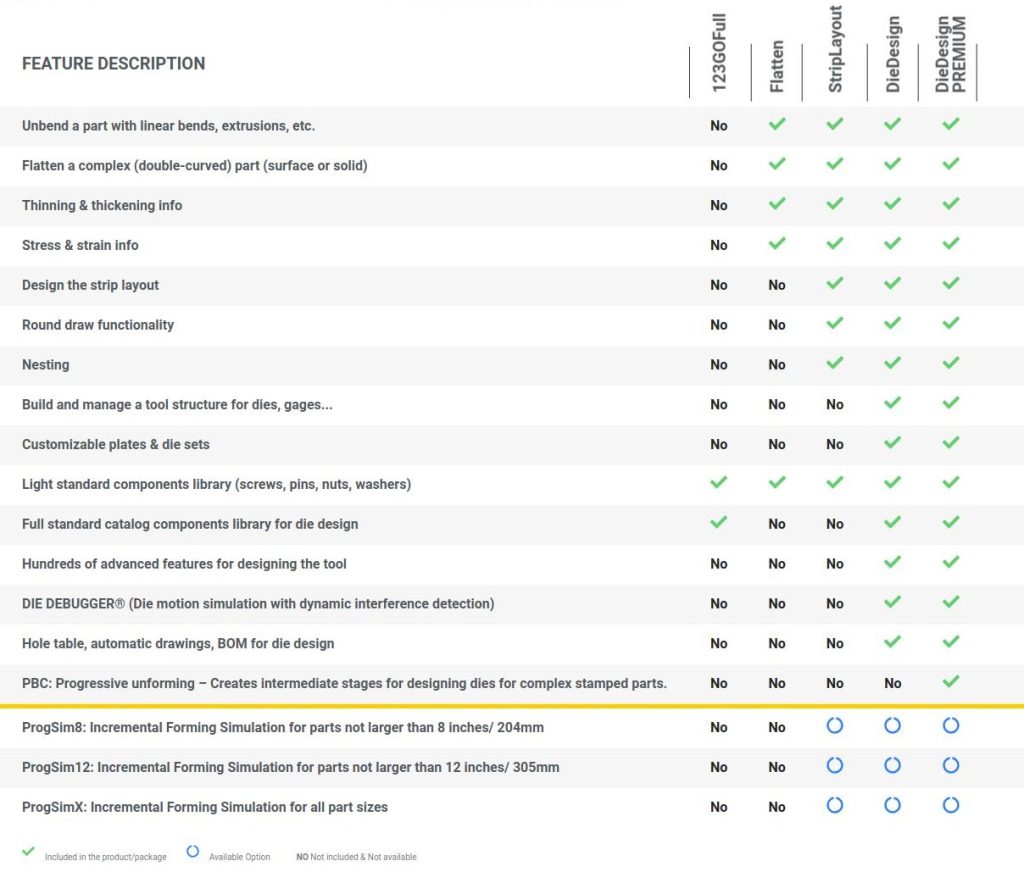1024x883 pixels.
Task: Click the StripLayout circle icon for ProgSim8
Action: click(835, 725)
